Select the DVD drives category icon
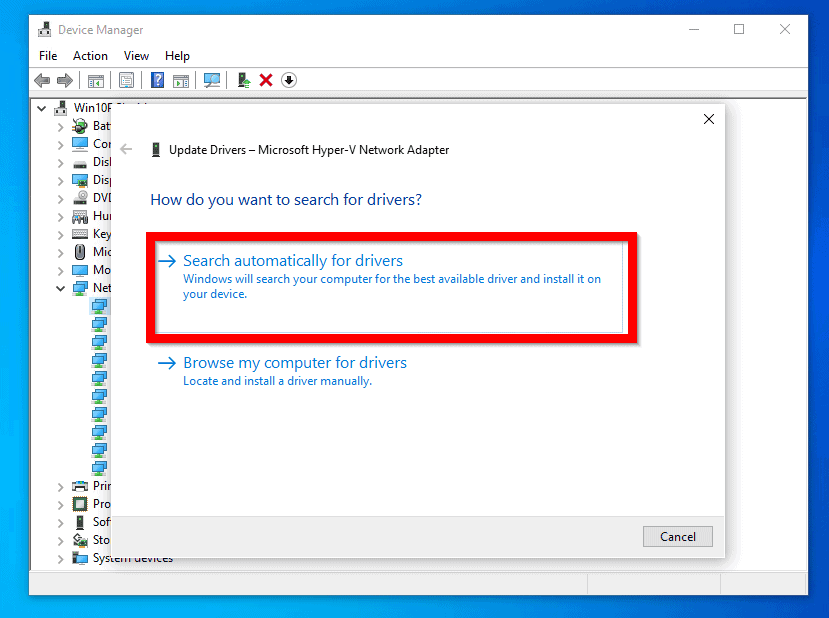The width and height of the screenshot is (829, 618). pos(80,198)
